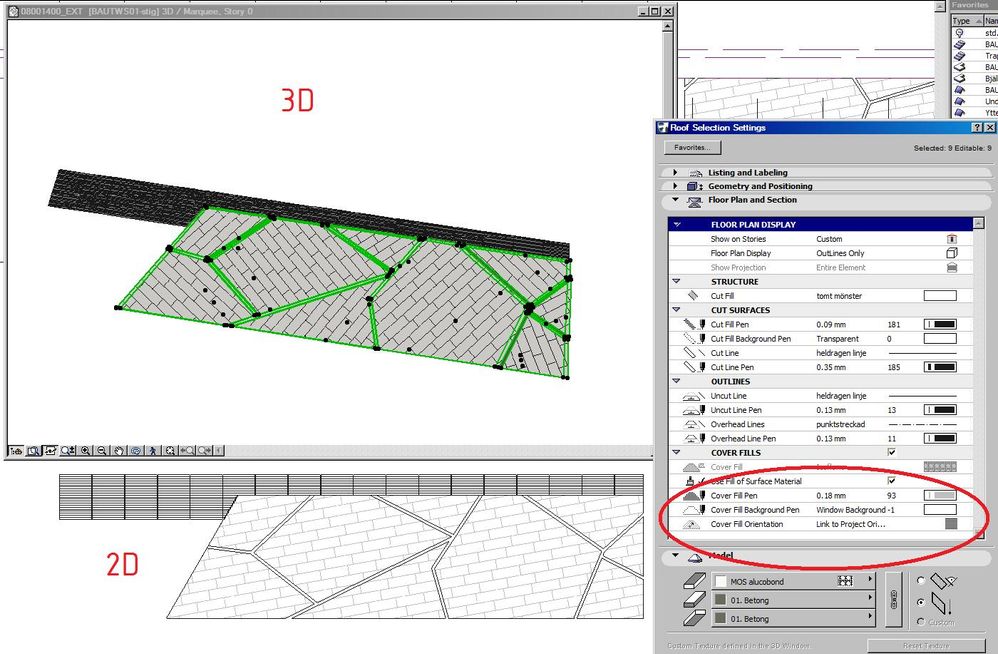Select the Pan hand tool in 3D window
Screen dimensions: 998x654
119,450
